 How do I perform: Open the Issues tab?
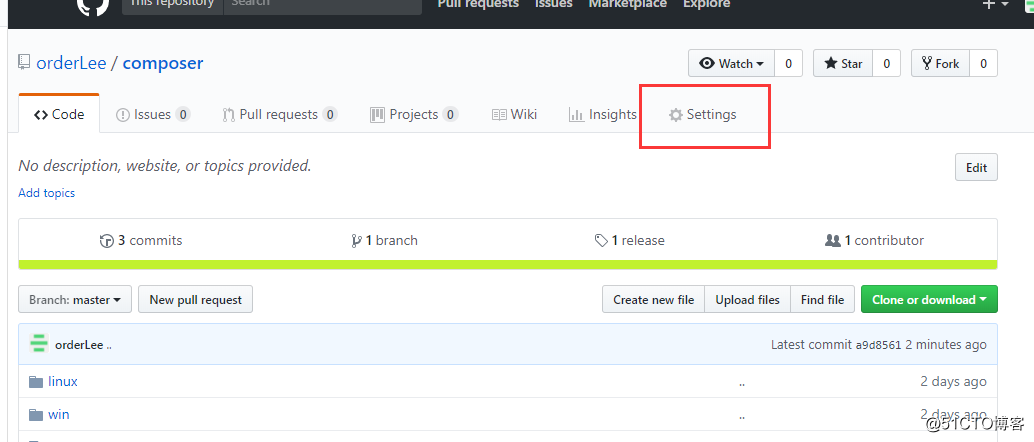(x=153, y=114)
